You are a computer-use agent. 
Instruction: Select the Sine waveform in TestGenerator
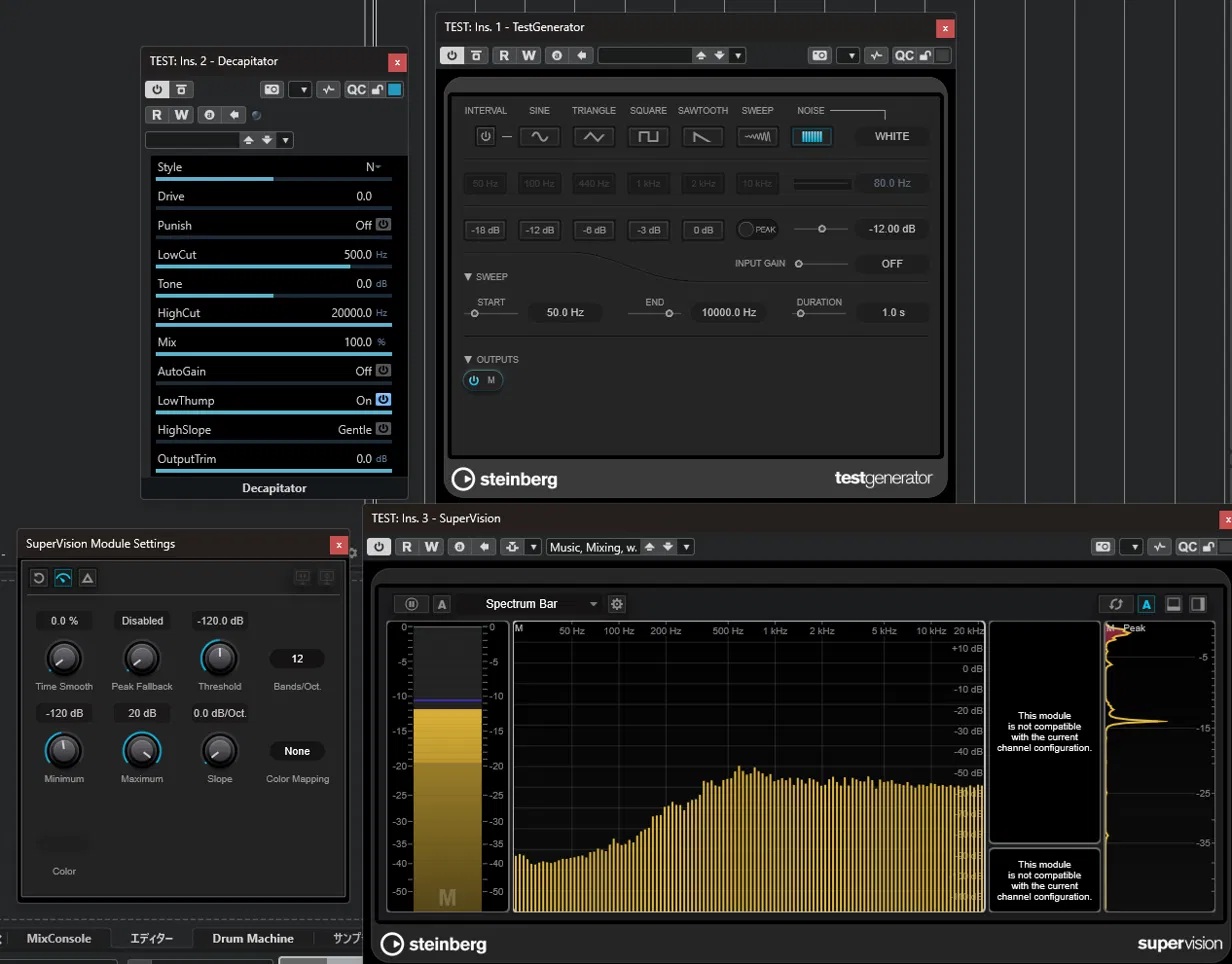click(539, 136)
